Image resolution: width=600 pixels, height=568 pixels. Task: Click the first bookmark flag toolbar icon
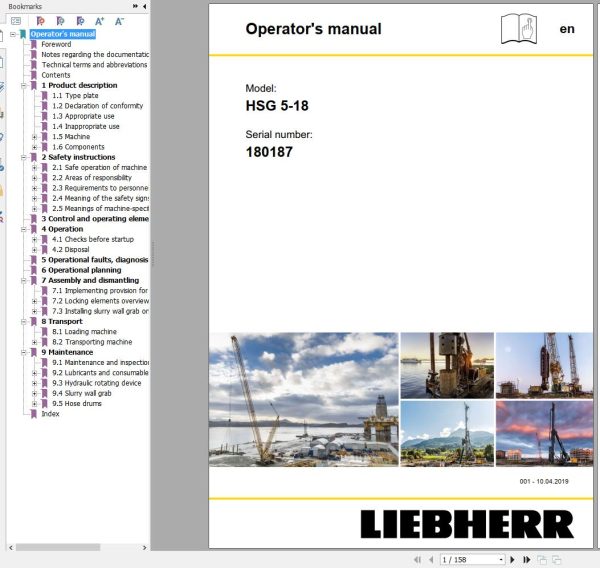coord(40,21)
